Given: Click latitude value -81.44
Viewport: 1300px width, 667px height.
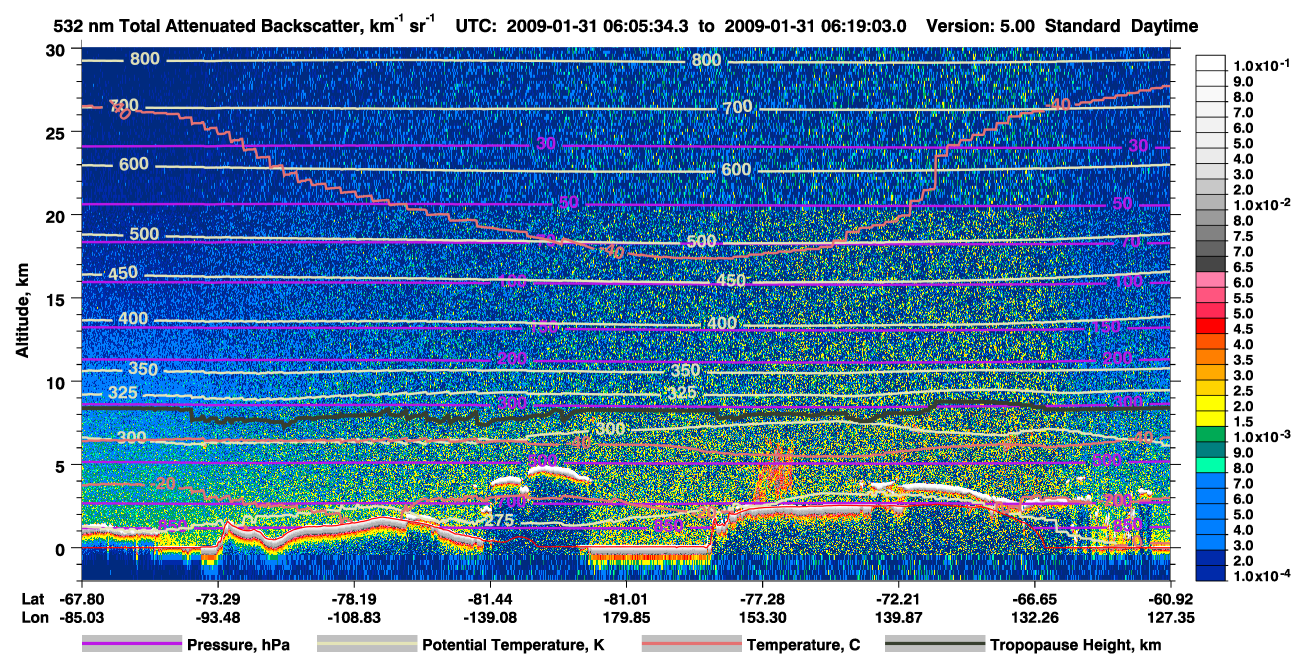Looking at the screenshot, I should coord(490,599).
